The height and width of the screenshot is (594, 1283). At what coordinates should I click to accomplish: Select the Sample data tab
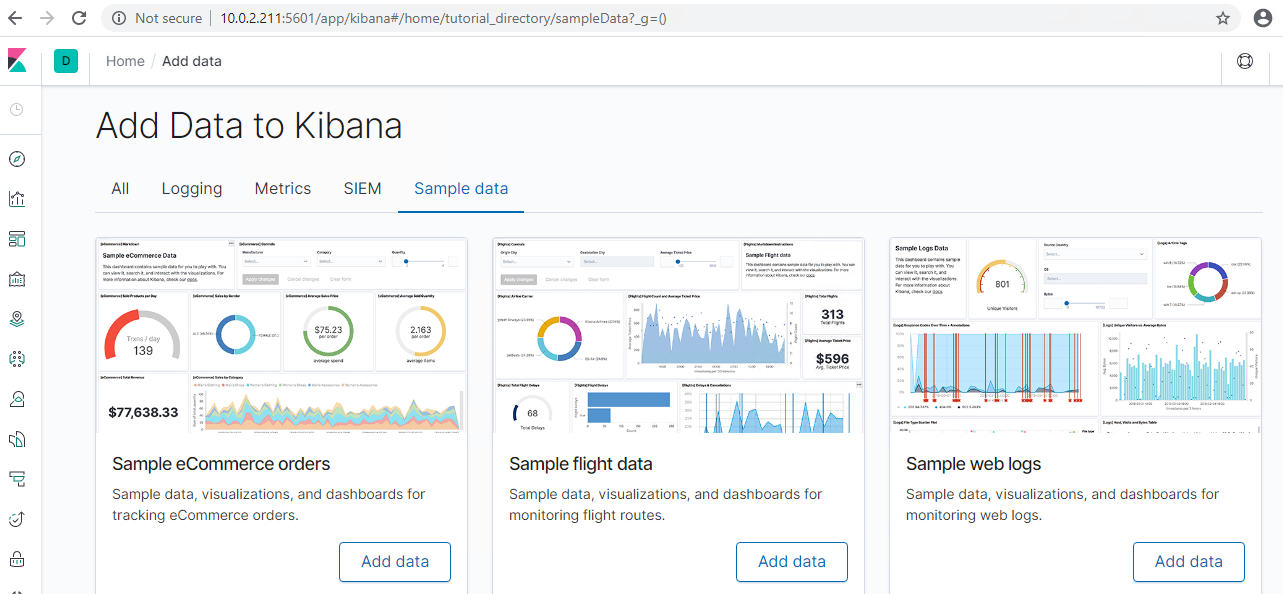click(461, 188)
